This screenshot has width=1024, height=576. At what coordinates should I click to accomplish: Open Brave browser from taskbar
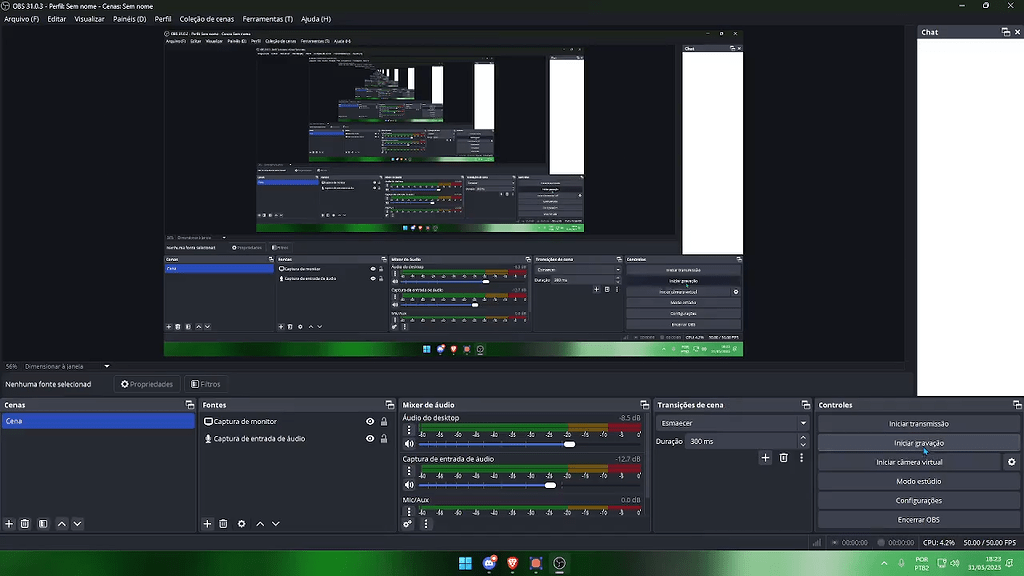tap(513, 563)
